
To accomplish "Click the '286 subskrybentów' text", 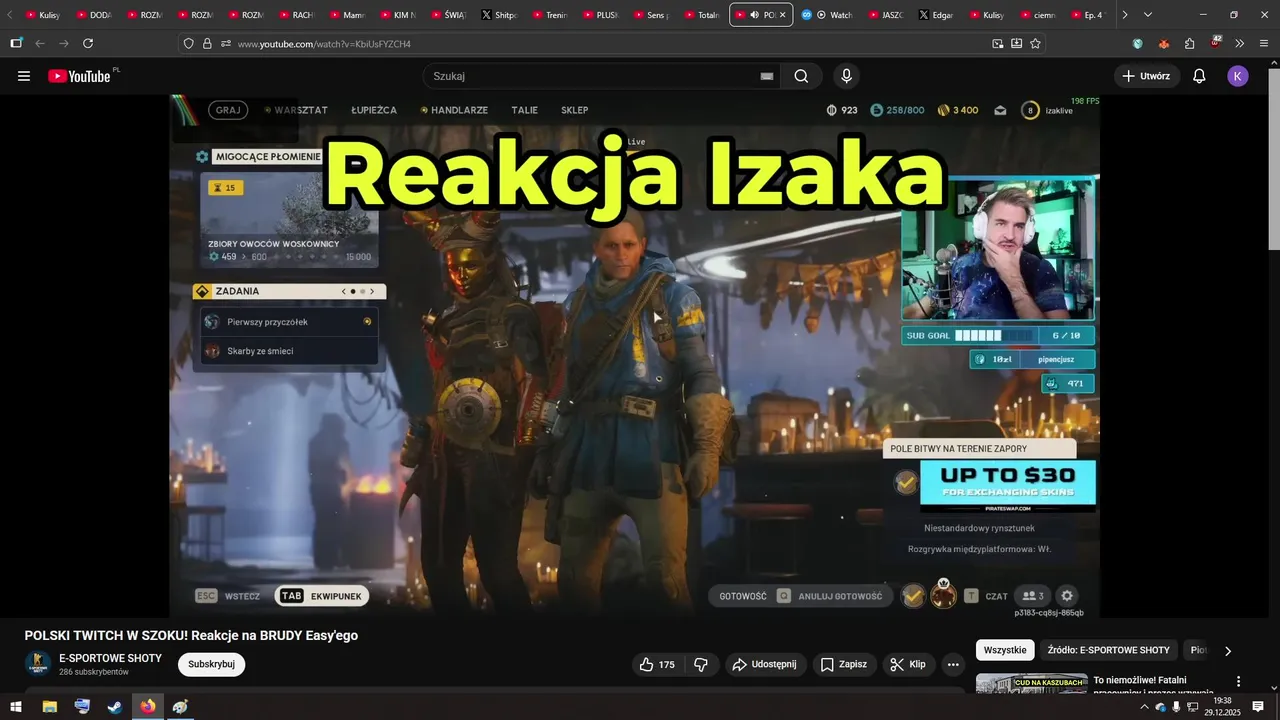I will [94, 672].
